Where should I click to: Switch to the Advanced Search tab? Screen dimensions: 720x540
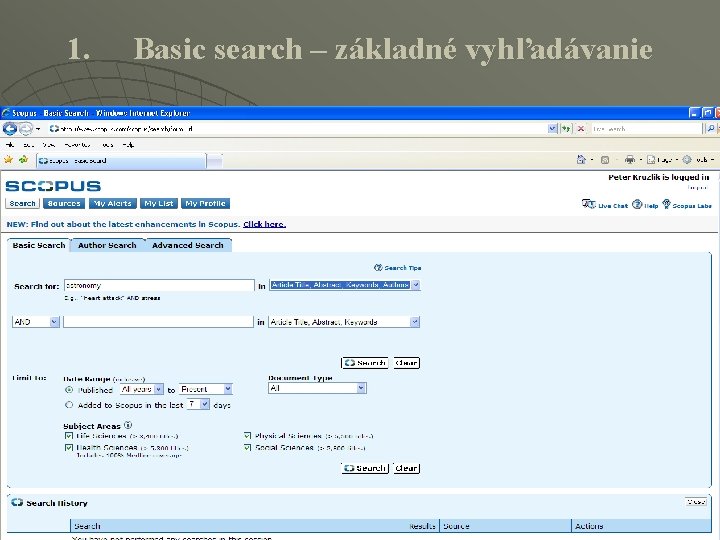click(x=188, y=245)
